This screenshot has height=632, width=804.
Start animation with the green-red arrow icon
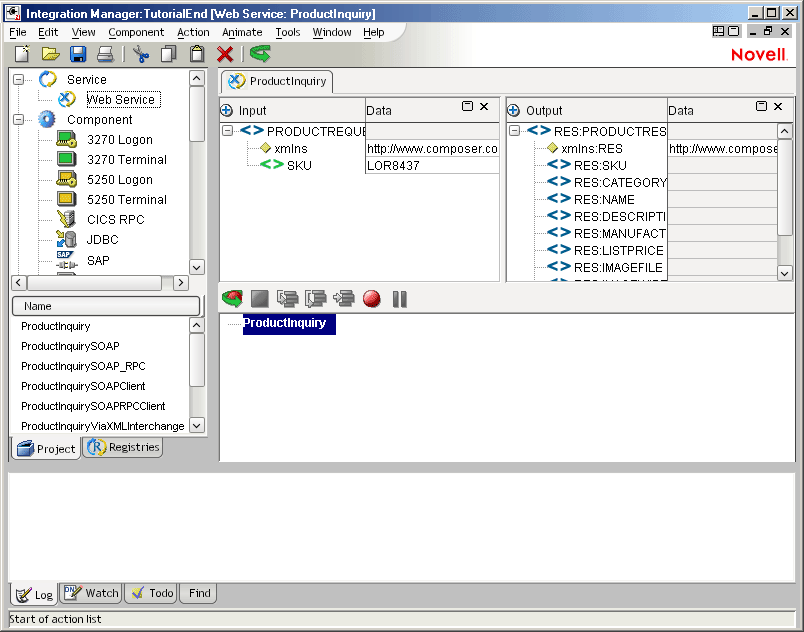tap(232, 298)
